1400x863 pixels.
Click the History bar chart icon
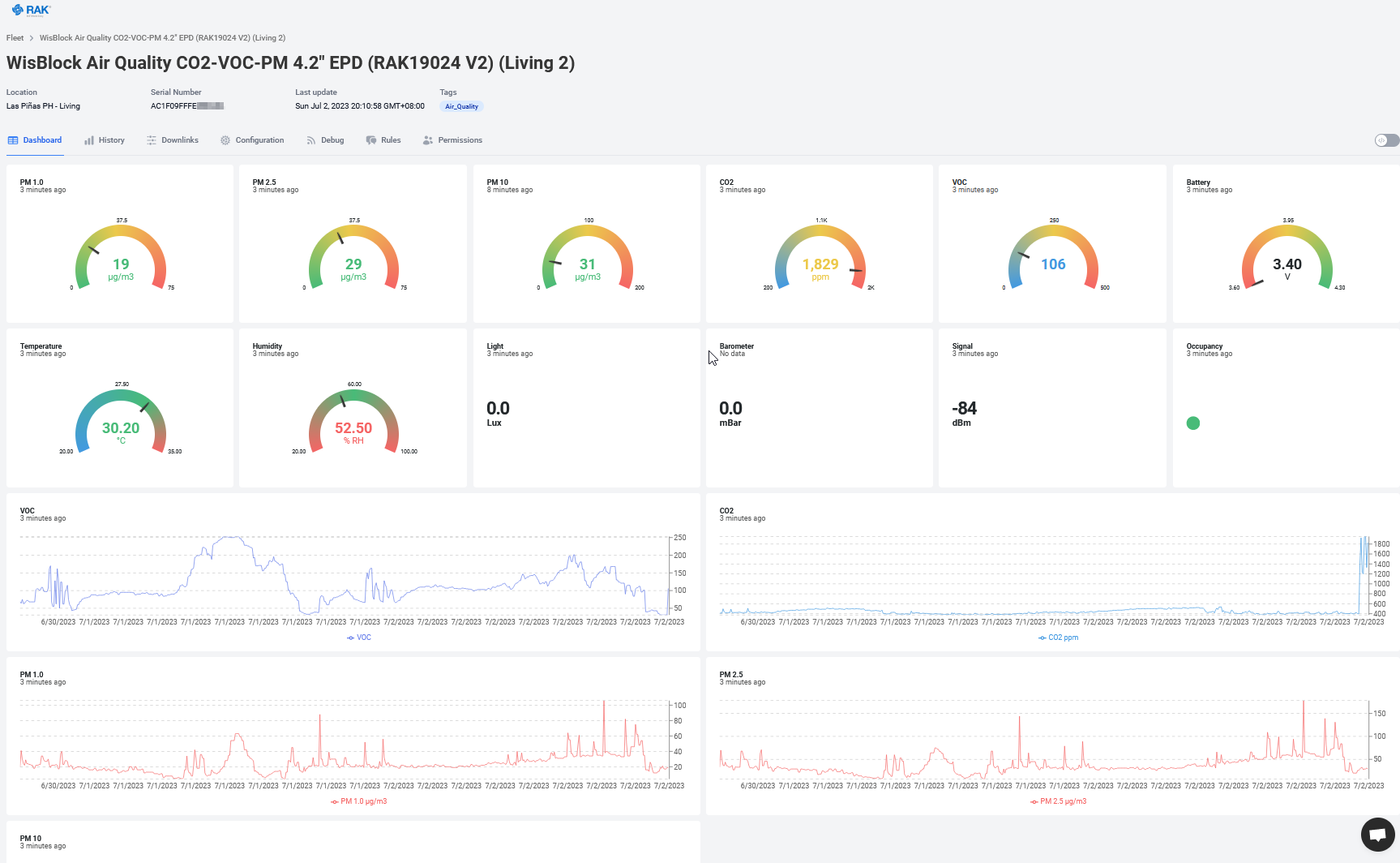tap(89, 140)
